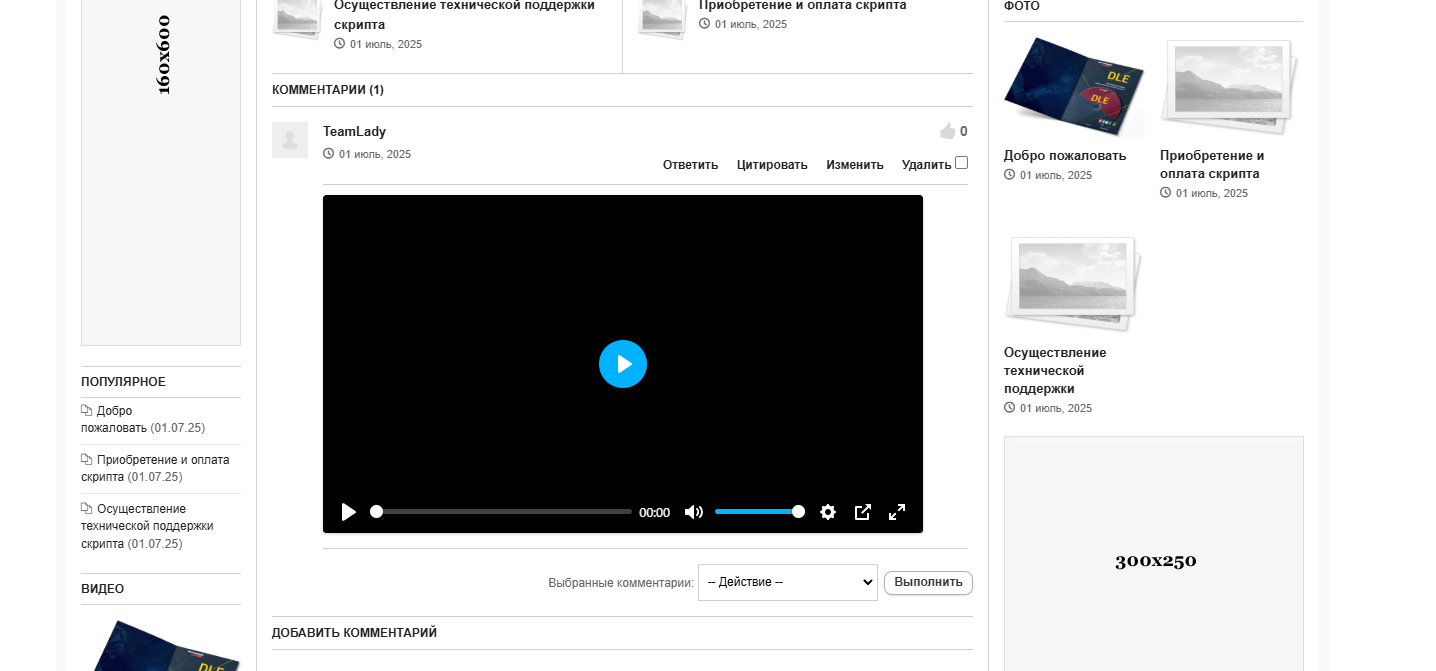Open 'Приобретение и оплата скрипта' in the Популярное list
The image size is (1436, 671).
(x=155, y=468)
